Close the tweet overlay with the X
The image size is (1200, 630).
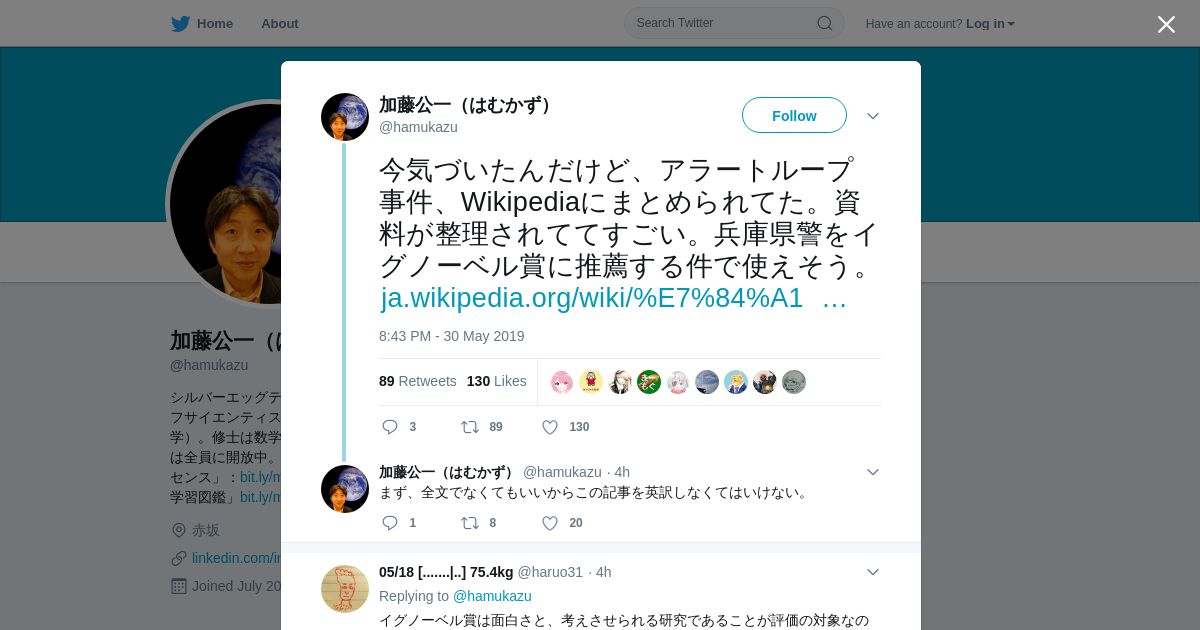pos(1166,24)
